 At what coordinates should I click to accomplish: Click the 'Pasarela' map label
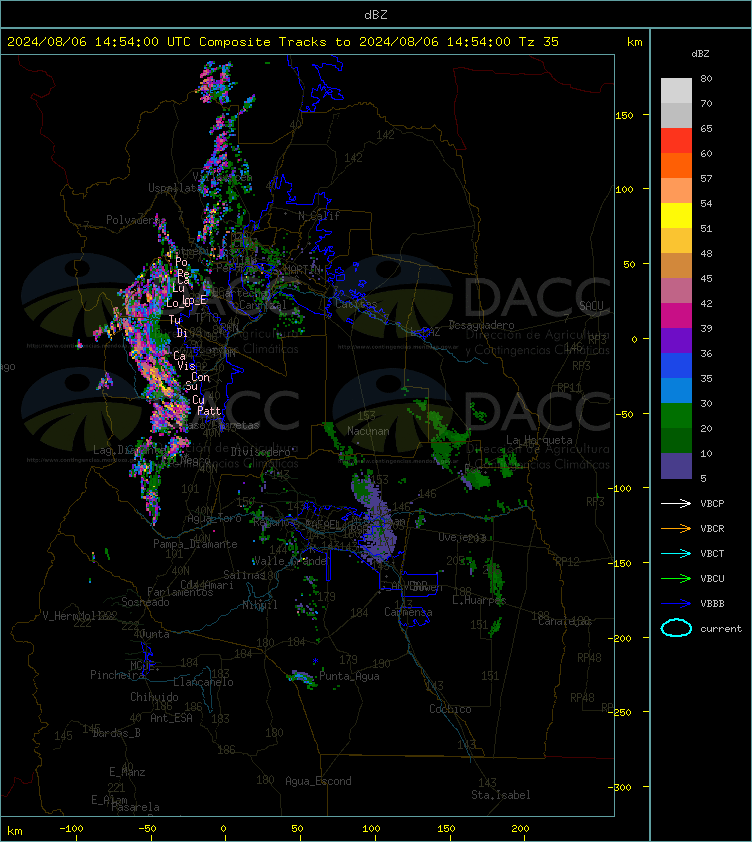[x=135, y=807]
